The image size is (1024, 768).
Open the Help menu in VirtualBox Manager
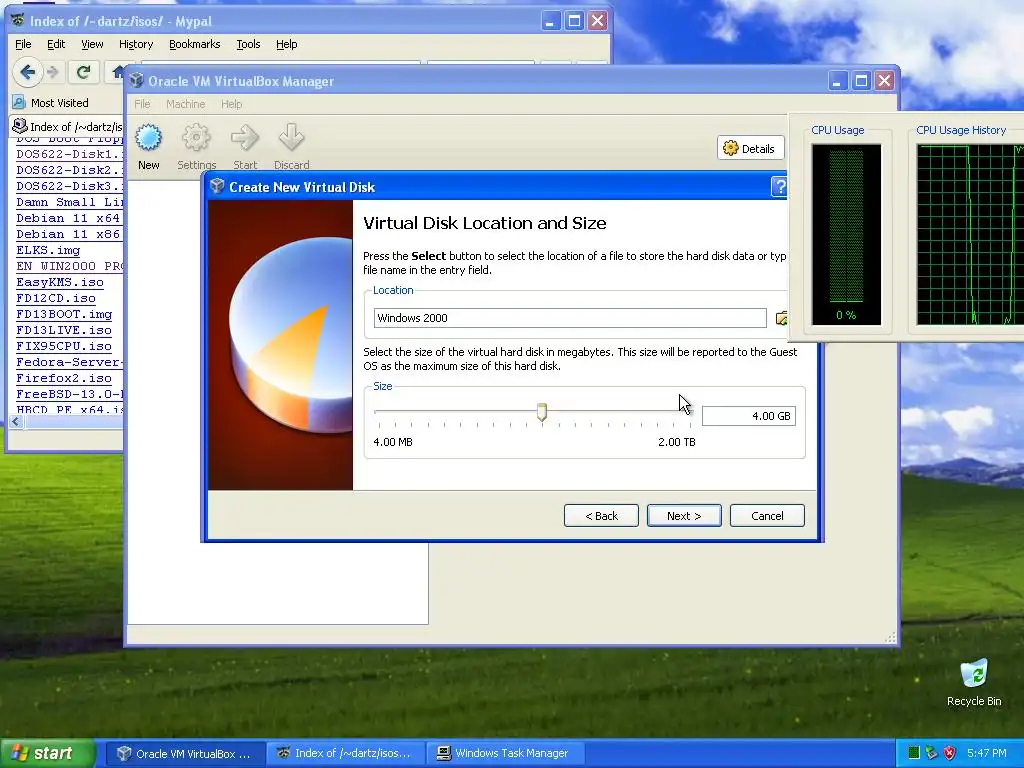tap(231, 104)
